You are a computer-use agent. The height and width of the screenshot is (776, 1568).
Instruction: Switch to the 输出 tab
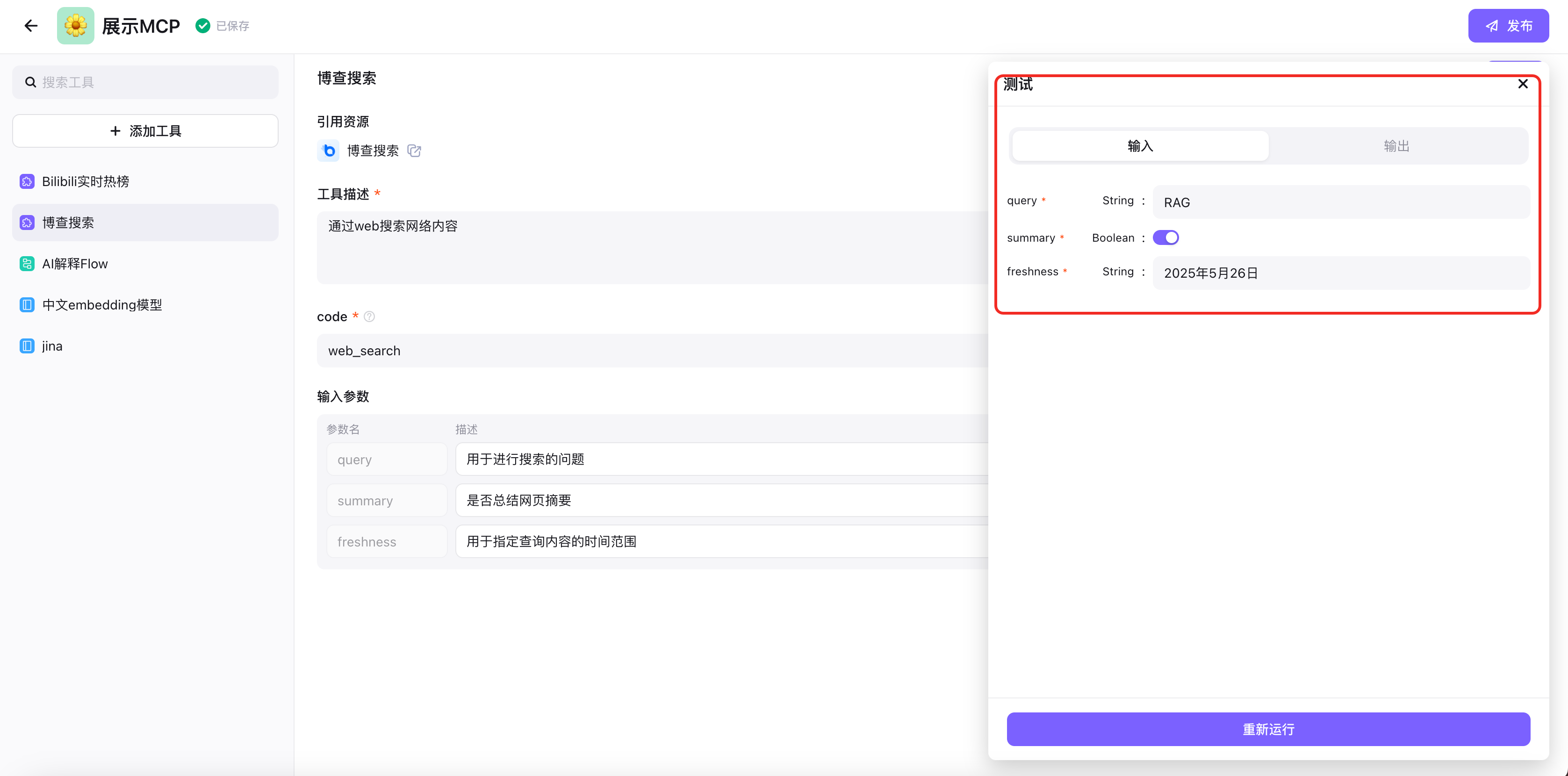[1396, 146]
